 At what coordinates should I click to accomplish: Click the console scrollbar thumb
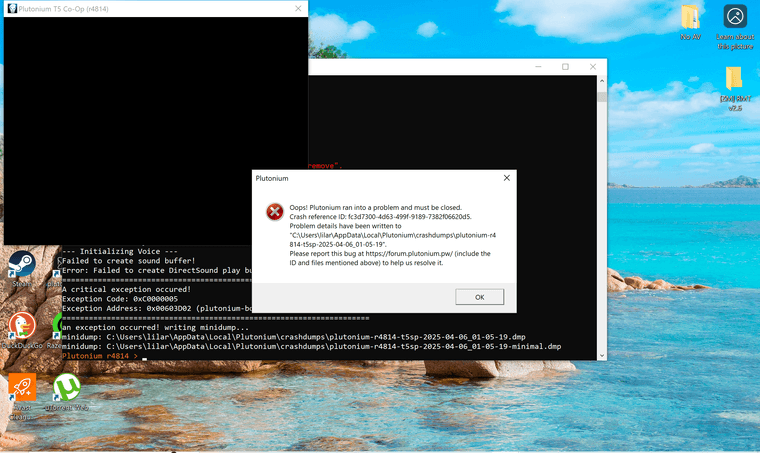click(x=602, y=97)
